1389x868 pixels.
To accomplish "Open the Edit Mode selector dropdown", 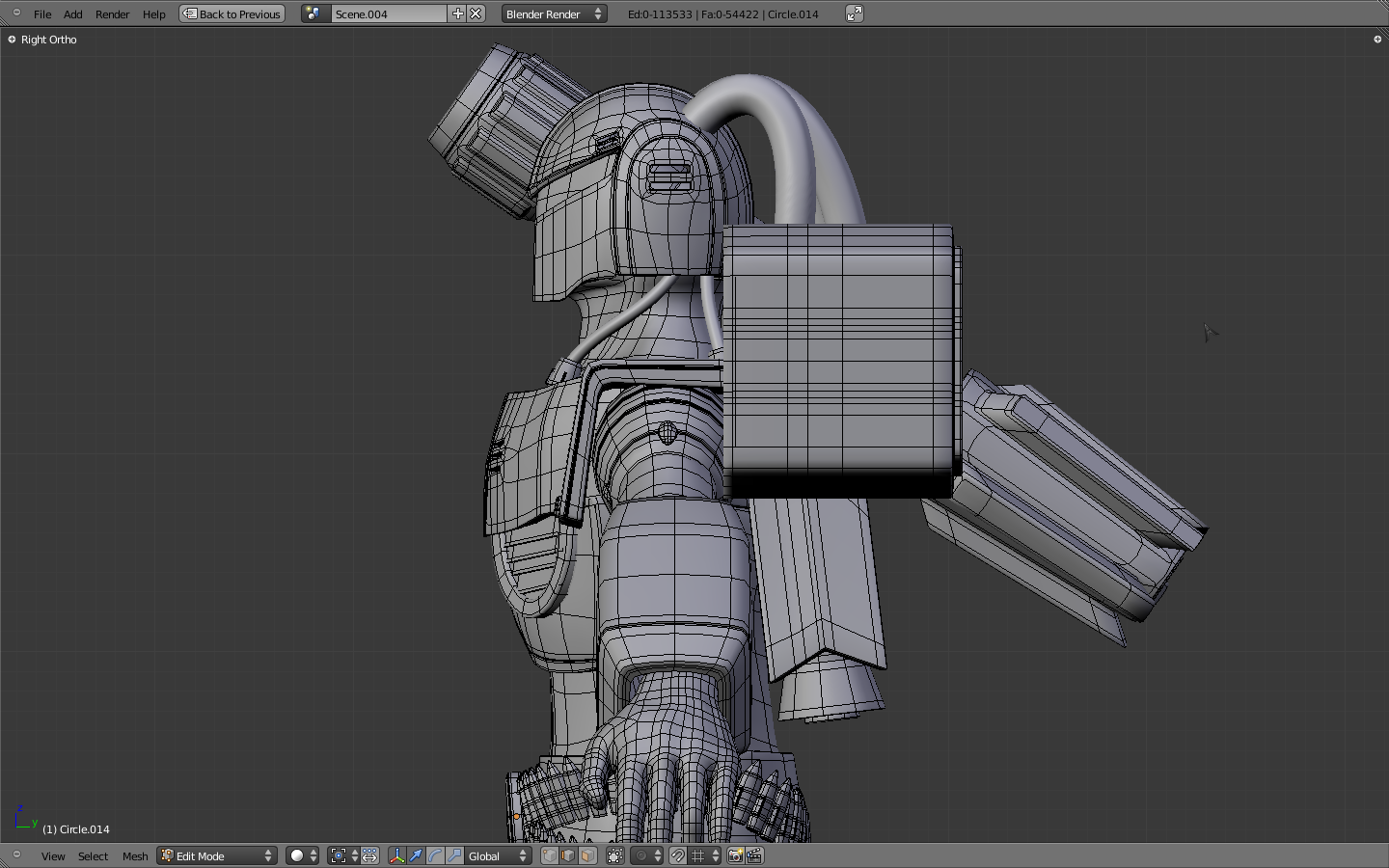I will coord(217,856).
